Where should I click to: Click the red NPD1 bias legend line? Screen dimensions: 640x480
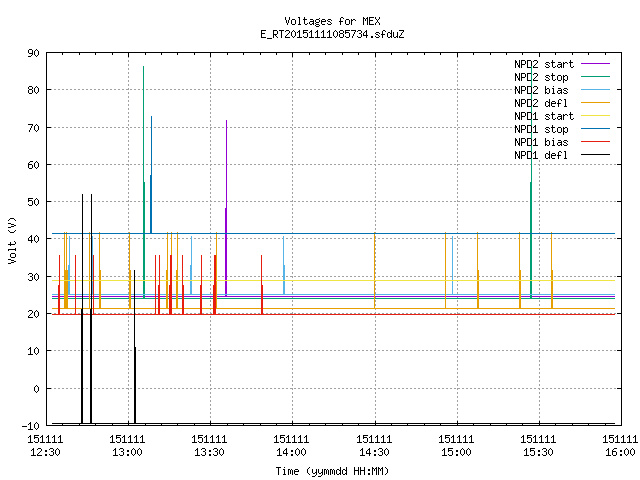tap(595, 142)
